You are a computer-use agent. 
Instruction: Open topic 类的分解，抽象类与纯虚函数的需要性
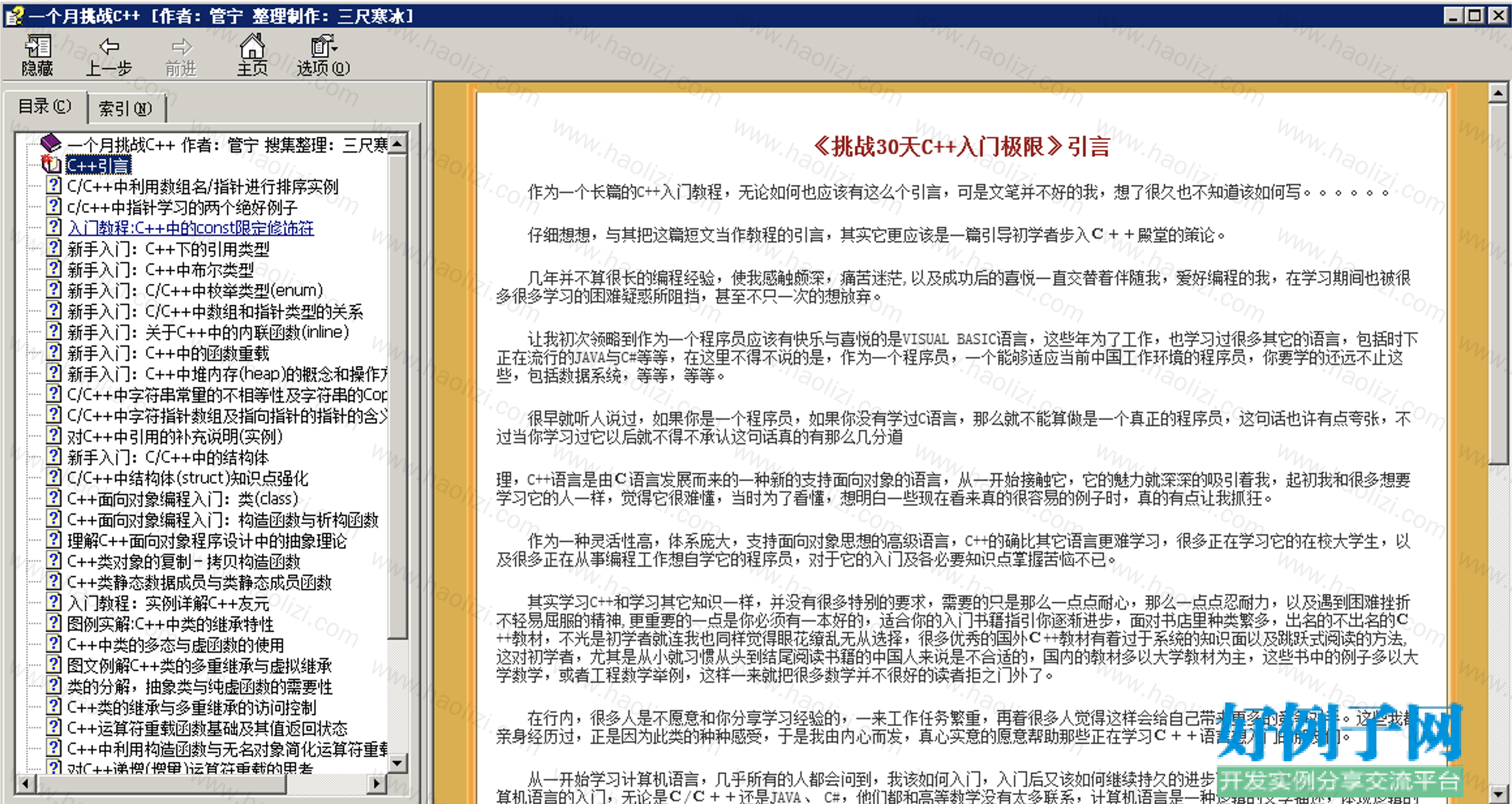click(199, 686)
